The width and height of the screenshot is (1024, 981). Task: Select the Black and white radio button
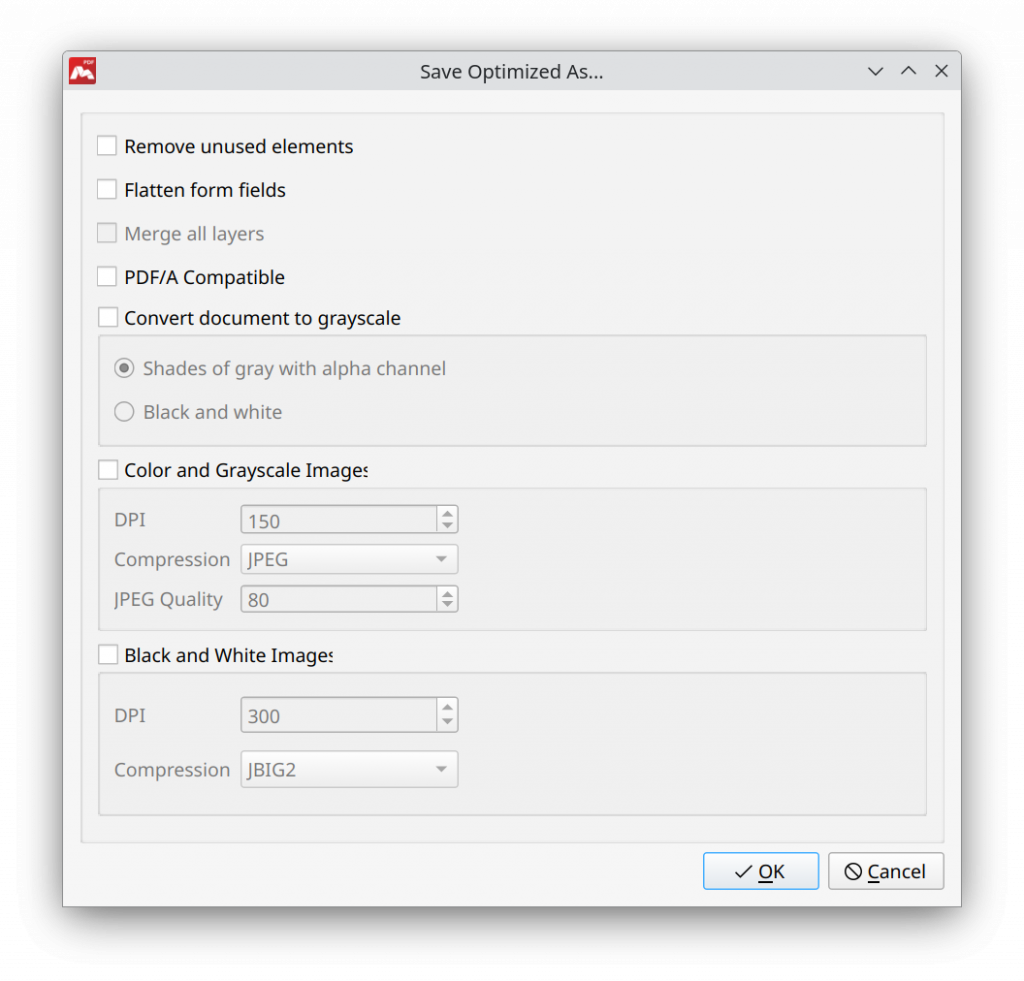tap(124, 411)
